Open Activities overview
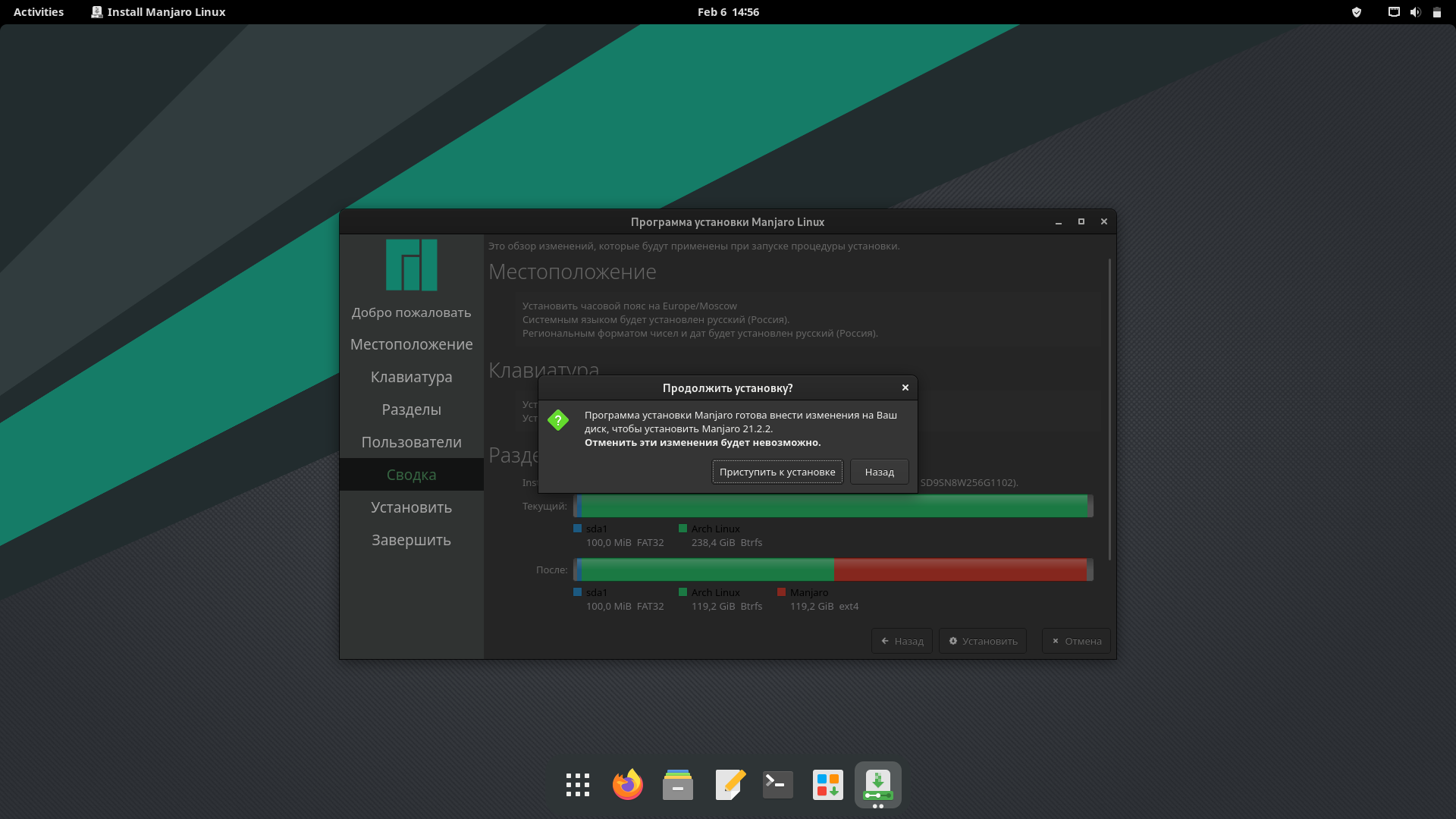This screenshot has height=819, width=1456. [x=39, y=12]
